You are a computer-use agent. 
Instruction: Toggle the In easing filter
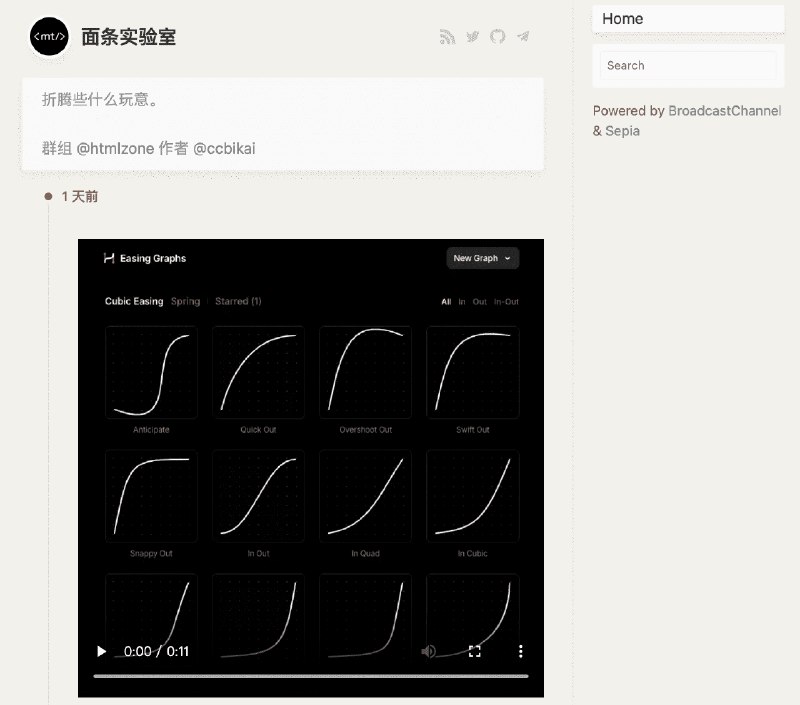click(x=460, y=301)
